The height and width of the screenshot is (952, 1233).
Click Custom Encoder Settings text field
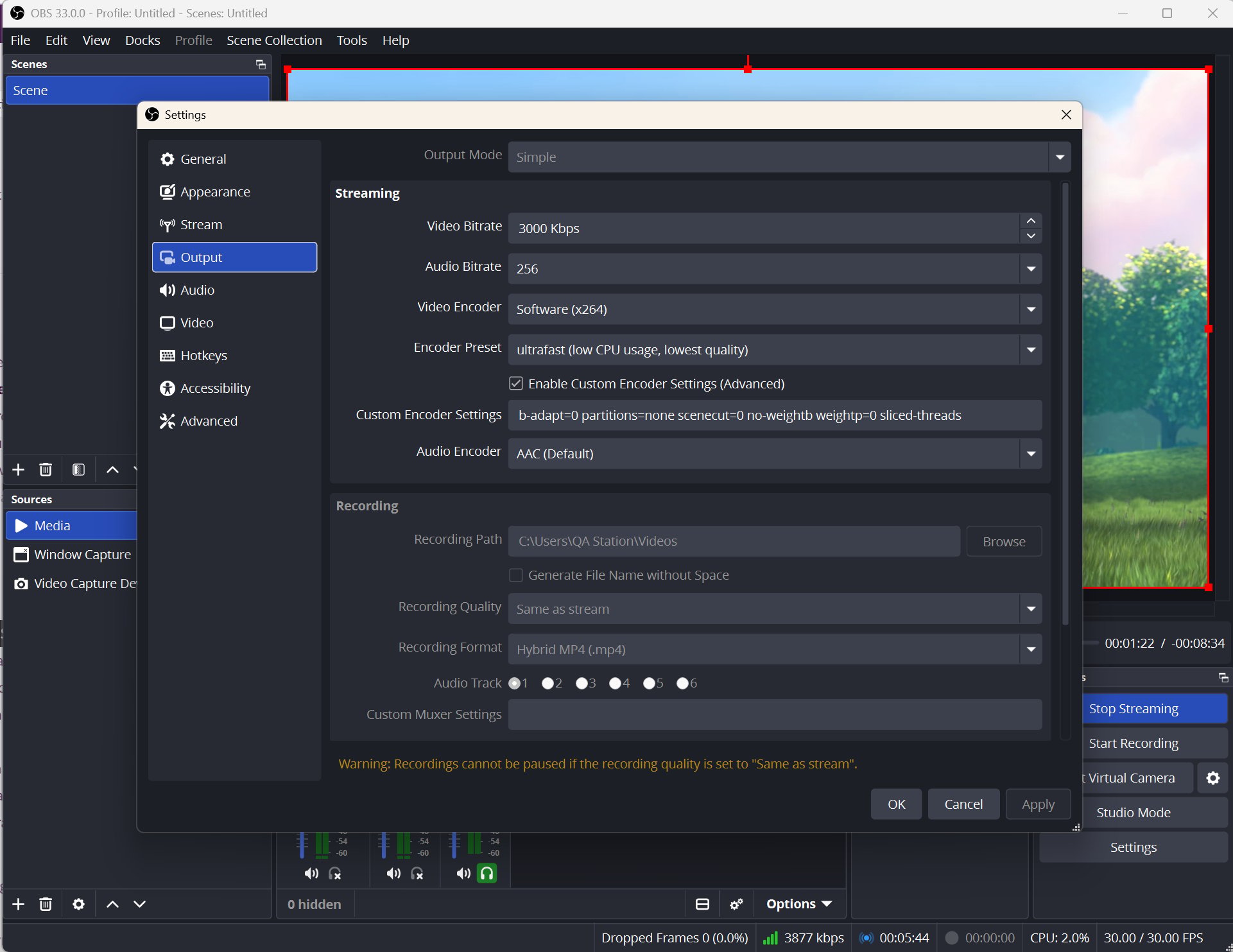(775, 415)
